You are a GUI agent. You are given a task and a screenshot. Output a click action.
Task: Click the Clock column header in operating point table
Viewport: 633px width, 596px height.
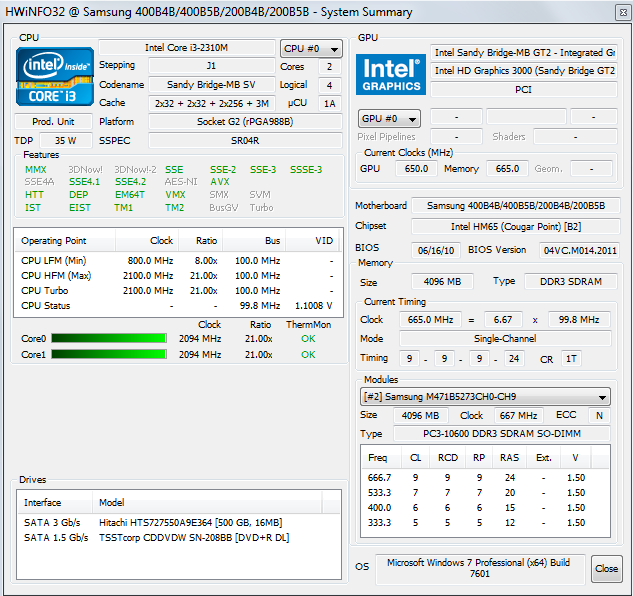tap(147, 241)
